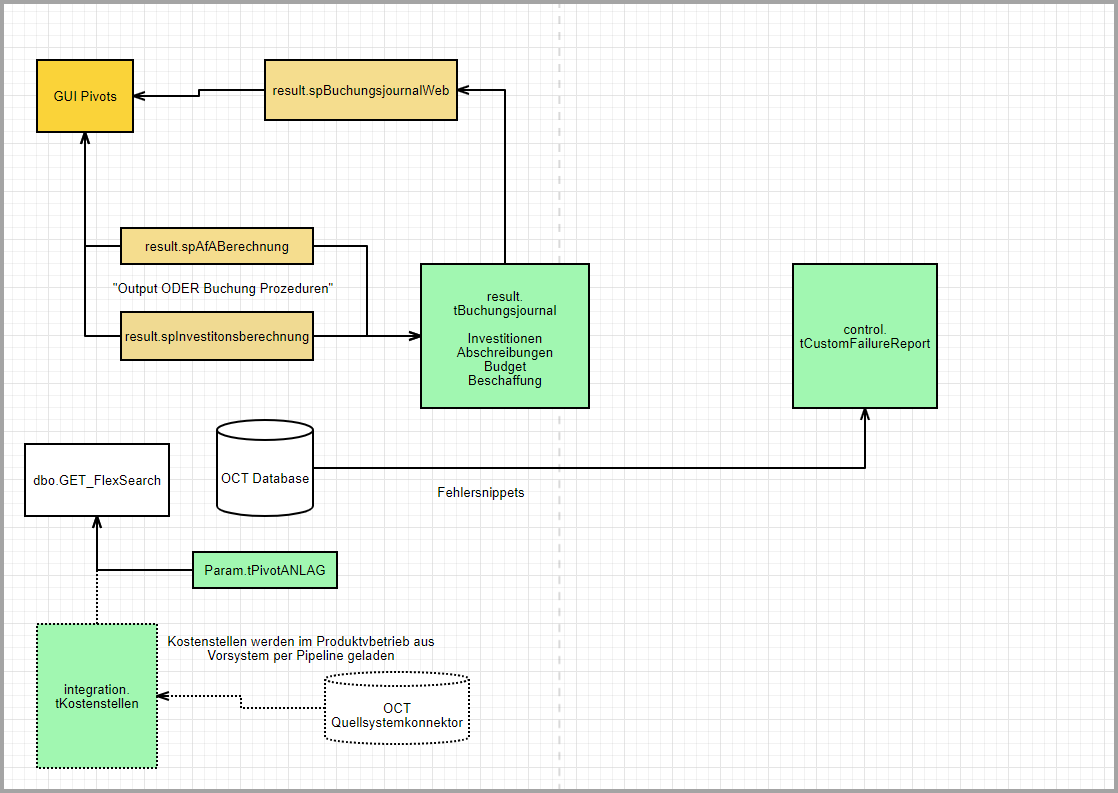Viewport: 1118px width, 793px height.
Task: Click the Param.tPivotANLAG green box
Action: 265,570
